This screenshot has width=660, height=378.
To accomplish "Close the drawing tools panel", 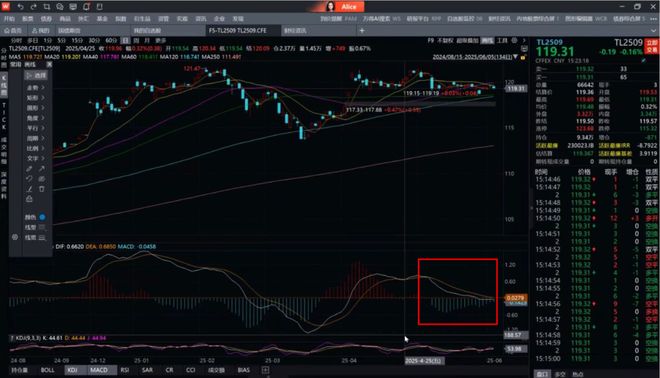I will click(x=49, y=64).
